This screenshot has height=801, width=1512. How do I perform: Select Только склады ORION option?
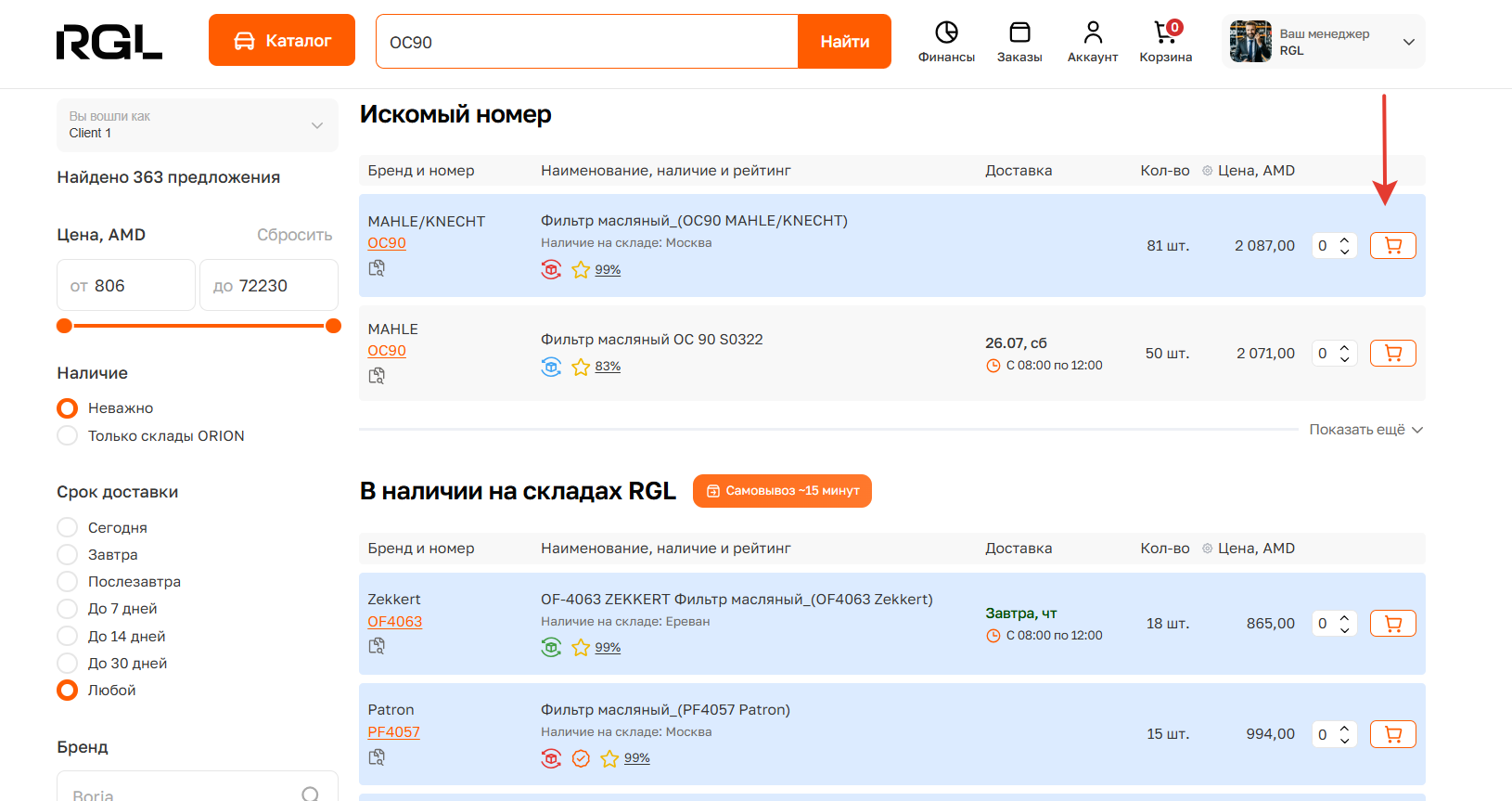(x=67, y=435)
